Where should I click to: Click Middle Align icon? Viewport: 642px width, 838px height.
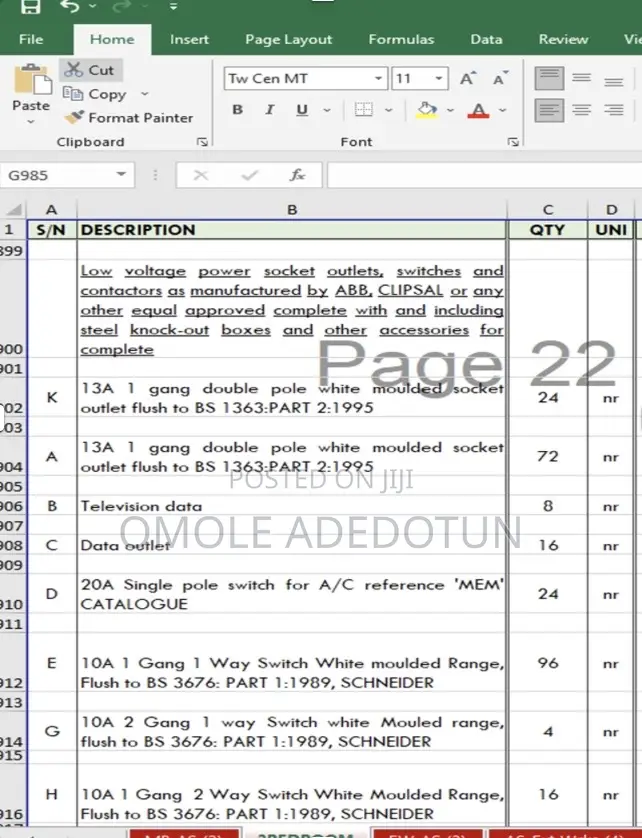[581, 79]
